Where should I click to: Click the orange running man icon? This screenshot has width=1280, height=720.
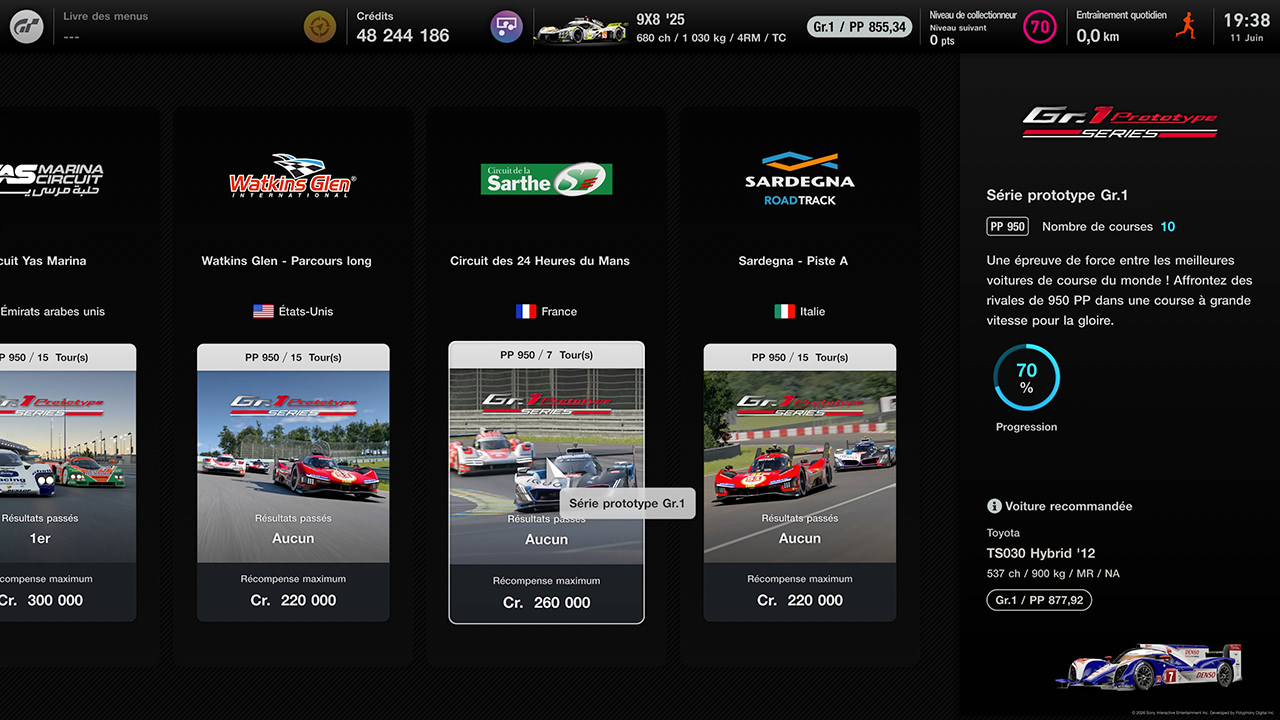pyautogui.click(x=1187, y=26)
